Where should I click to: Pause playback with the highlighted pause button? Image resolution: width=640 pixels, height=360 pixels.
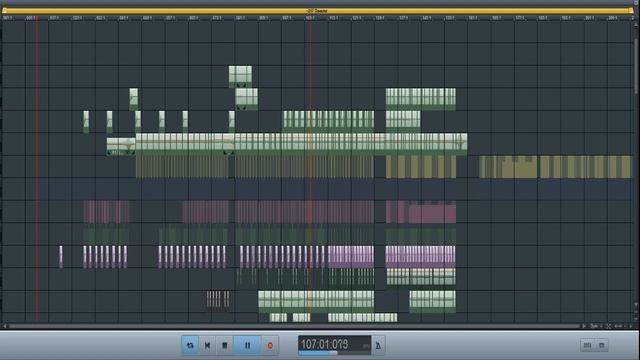point(247,345)
